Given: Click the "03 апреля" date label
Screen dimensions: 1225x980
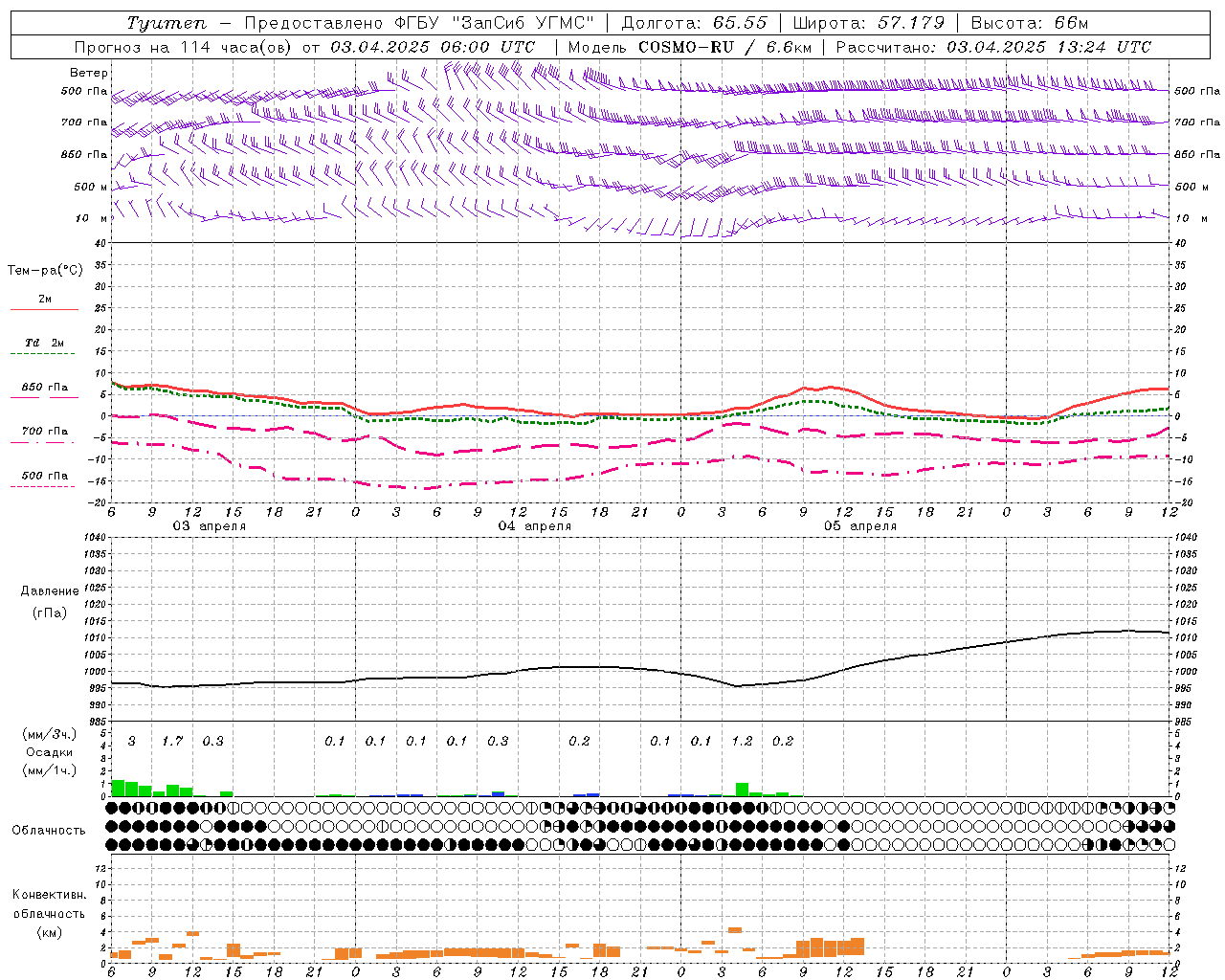Looking at the screenshot, I should tap(209, 526).
